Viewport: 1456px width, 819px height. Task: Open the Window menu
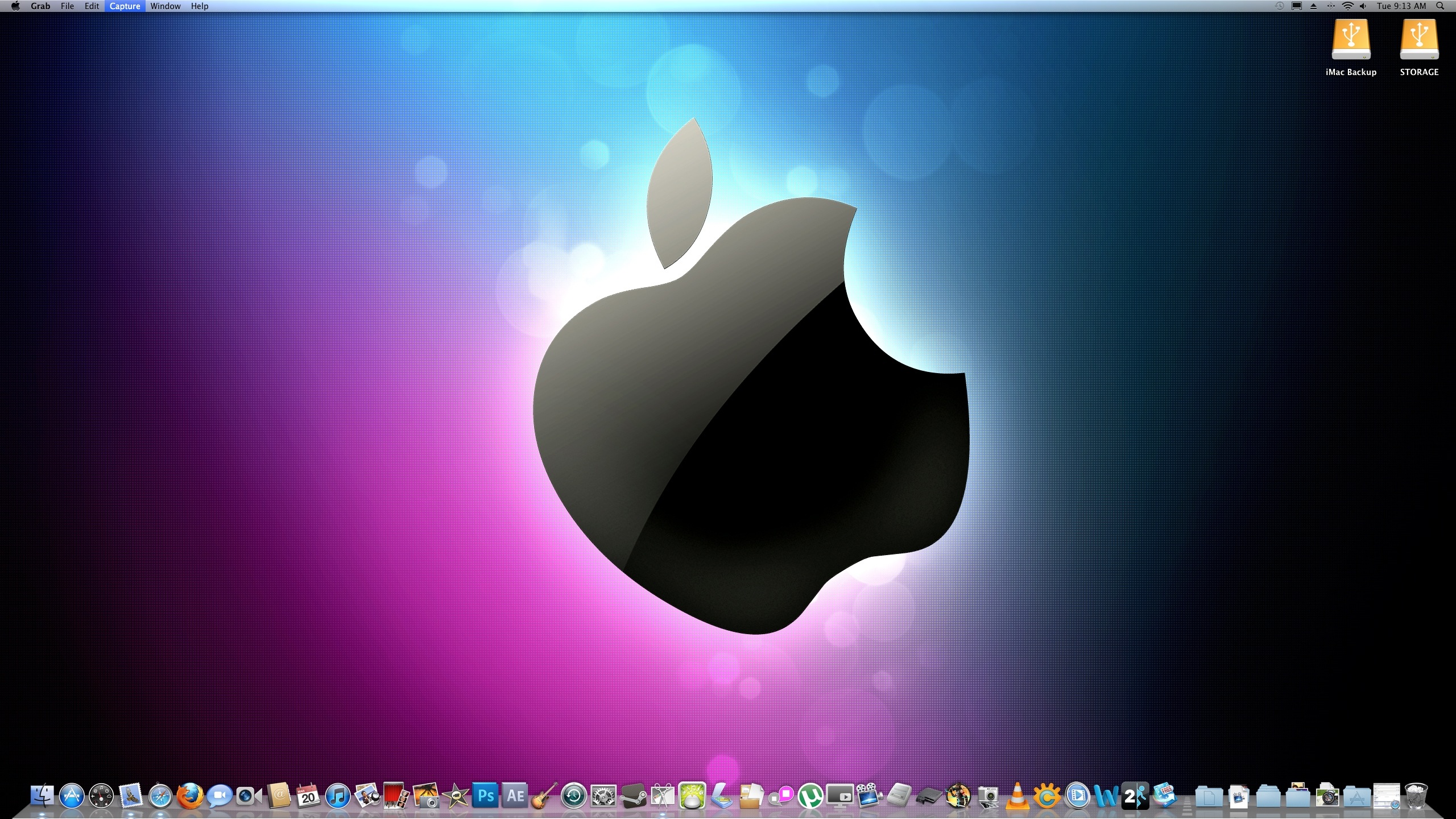[166, 6]
